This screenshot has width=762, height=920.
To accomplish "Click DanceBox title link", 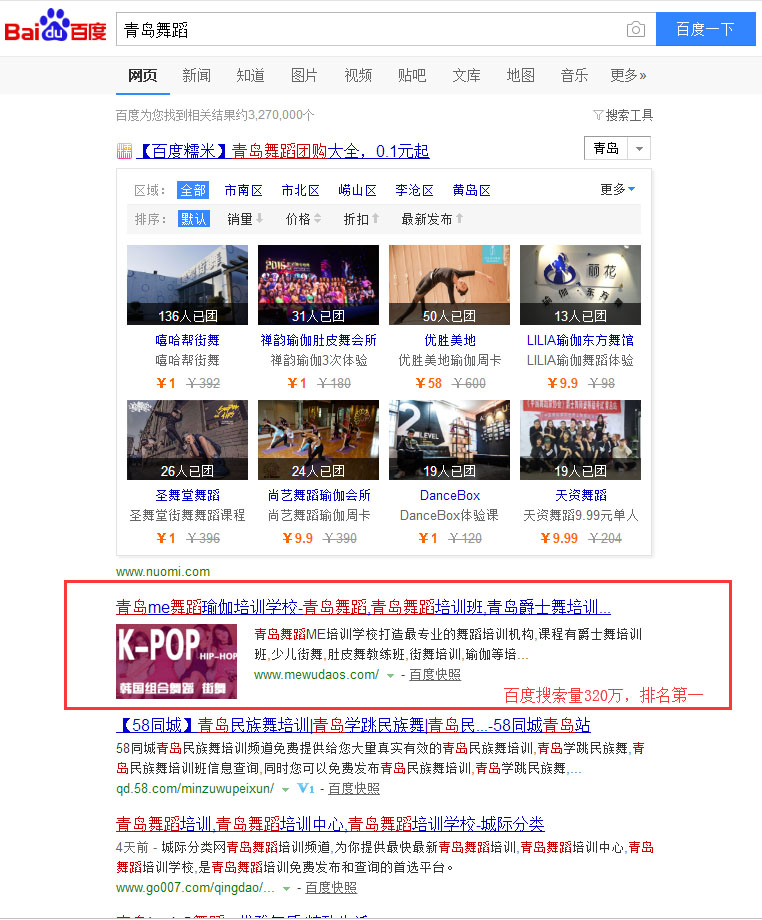I will [449, 495].
